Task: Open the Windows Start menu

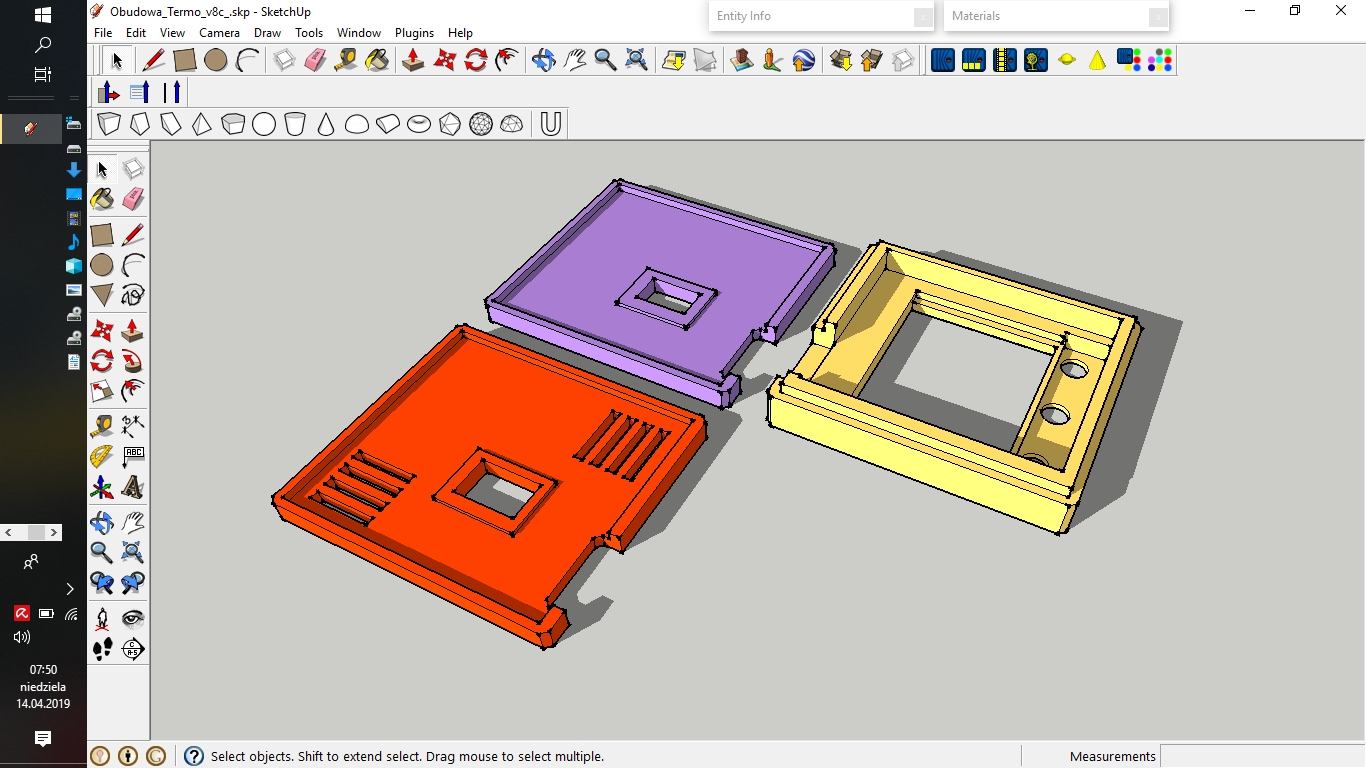Action: (43, 15)
